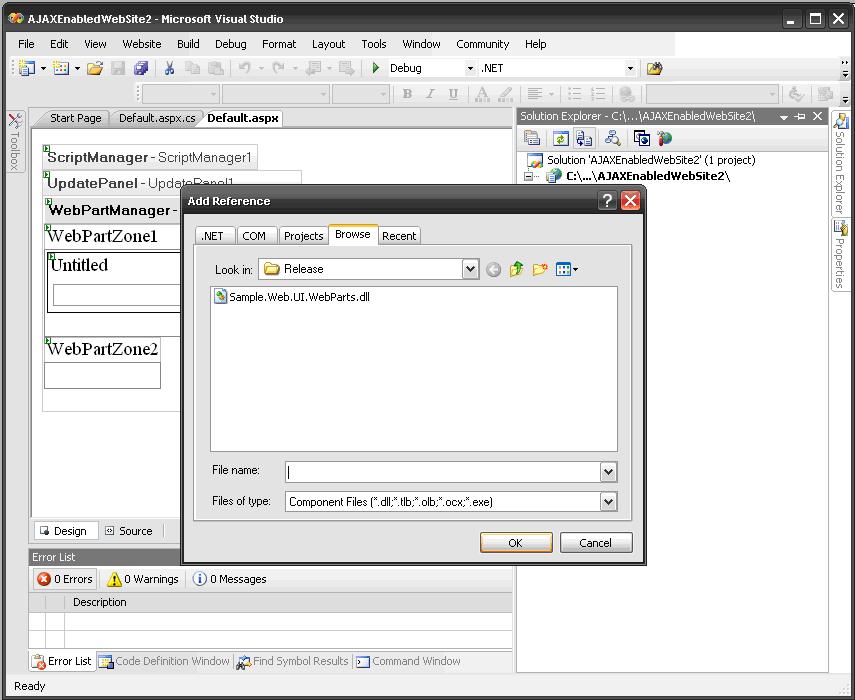The width and height of the screenshot is (855, 700).
Task: Click the Cut scissors icon
Action: (169, 68)
